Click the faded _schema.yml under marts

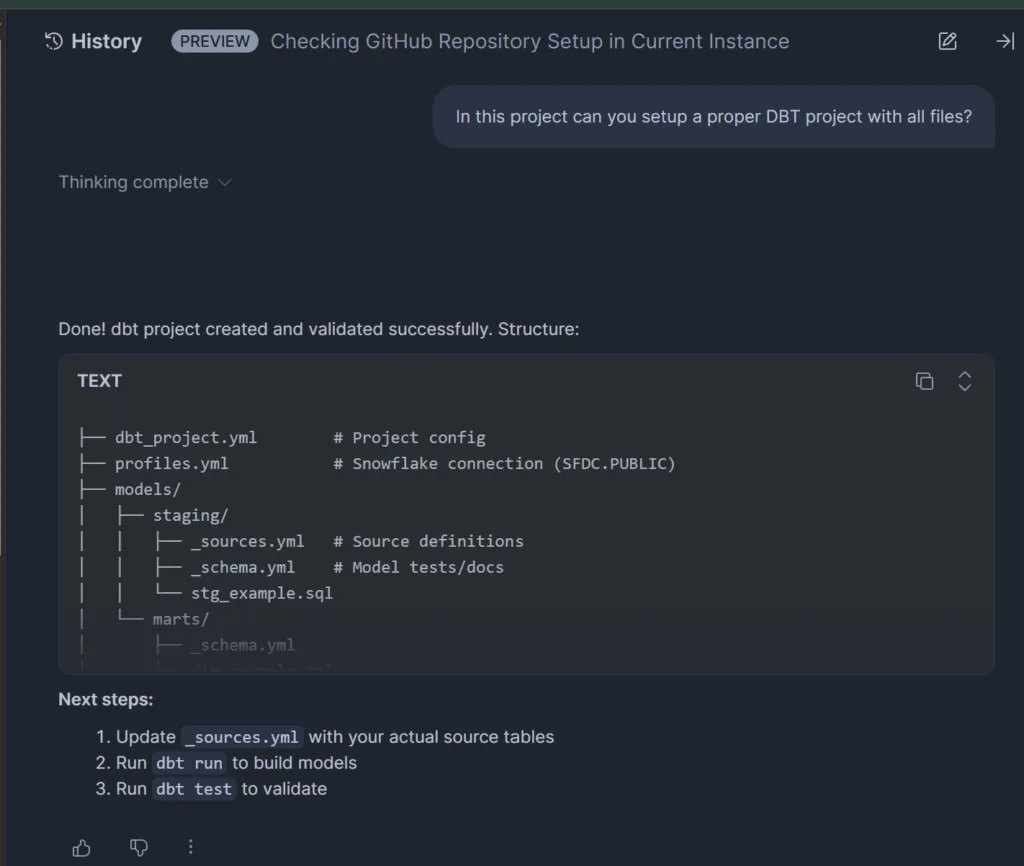(x=243, y=645)
